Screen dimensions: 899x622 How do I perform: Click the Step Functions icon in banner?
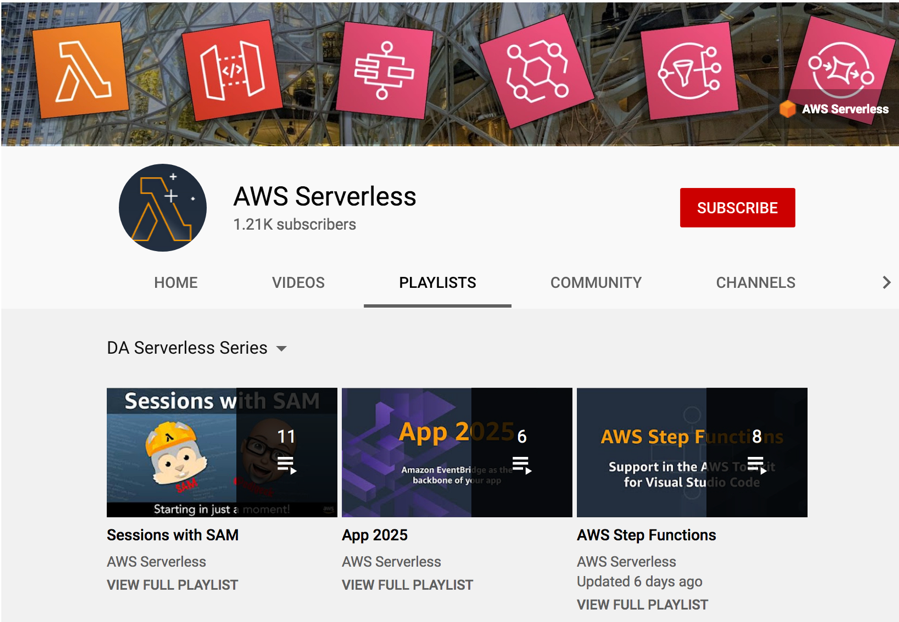tap(384, 70)
